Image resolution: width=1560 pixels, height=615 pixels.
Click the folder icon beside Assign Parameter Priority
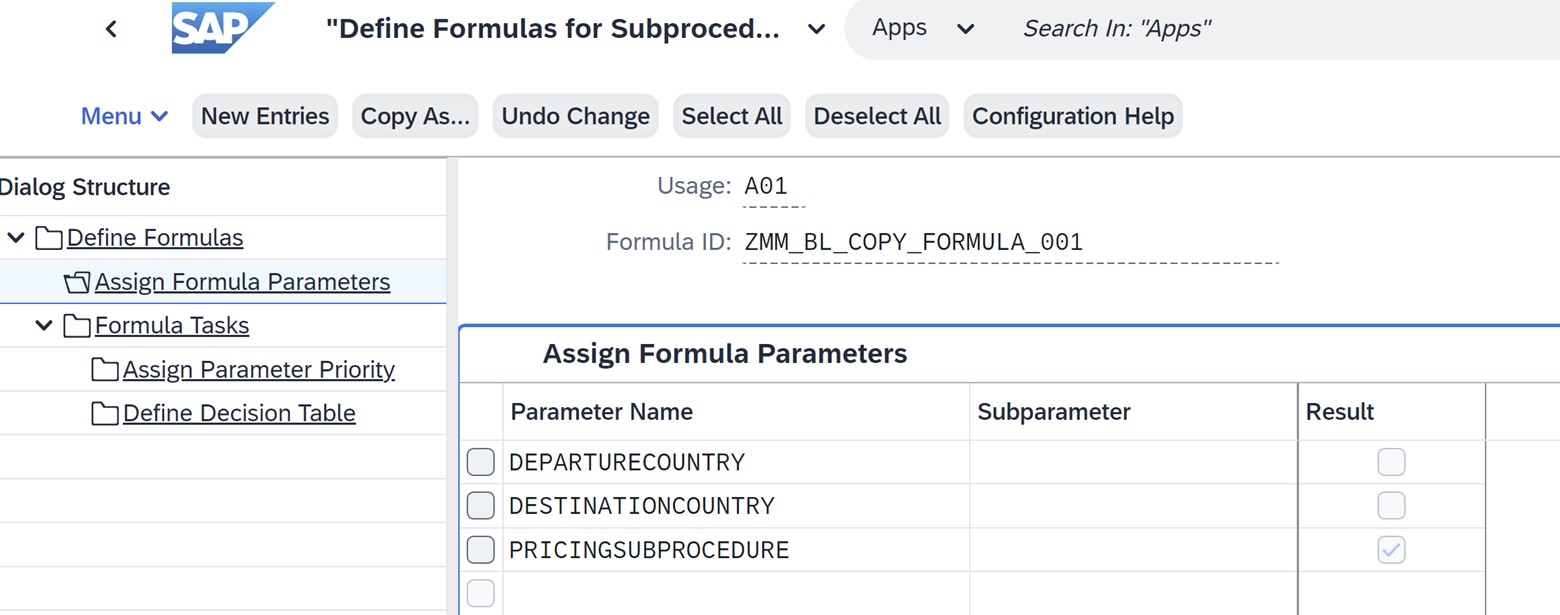106,369
